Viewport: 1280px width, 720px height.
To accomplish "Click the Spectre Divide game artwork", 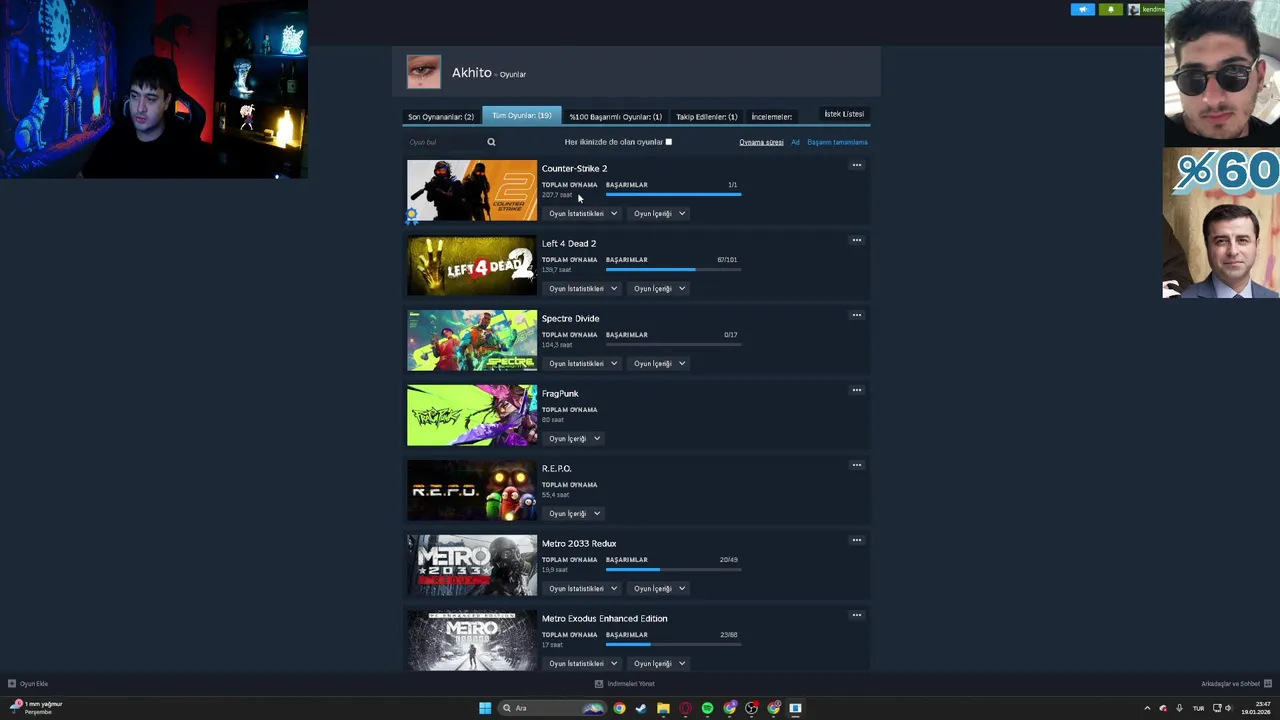I will coord(472,340).
